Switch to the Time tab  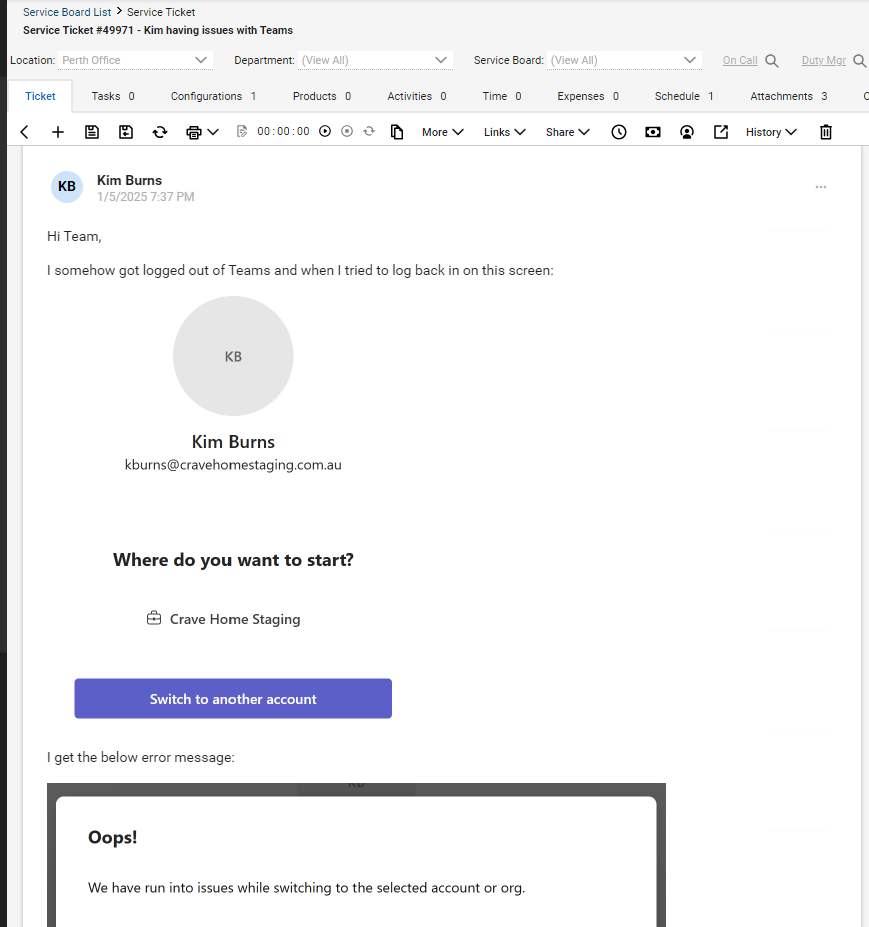tap(502, 96)
